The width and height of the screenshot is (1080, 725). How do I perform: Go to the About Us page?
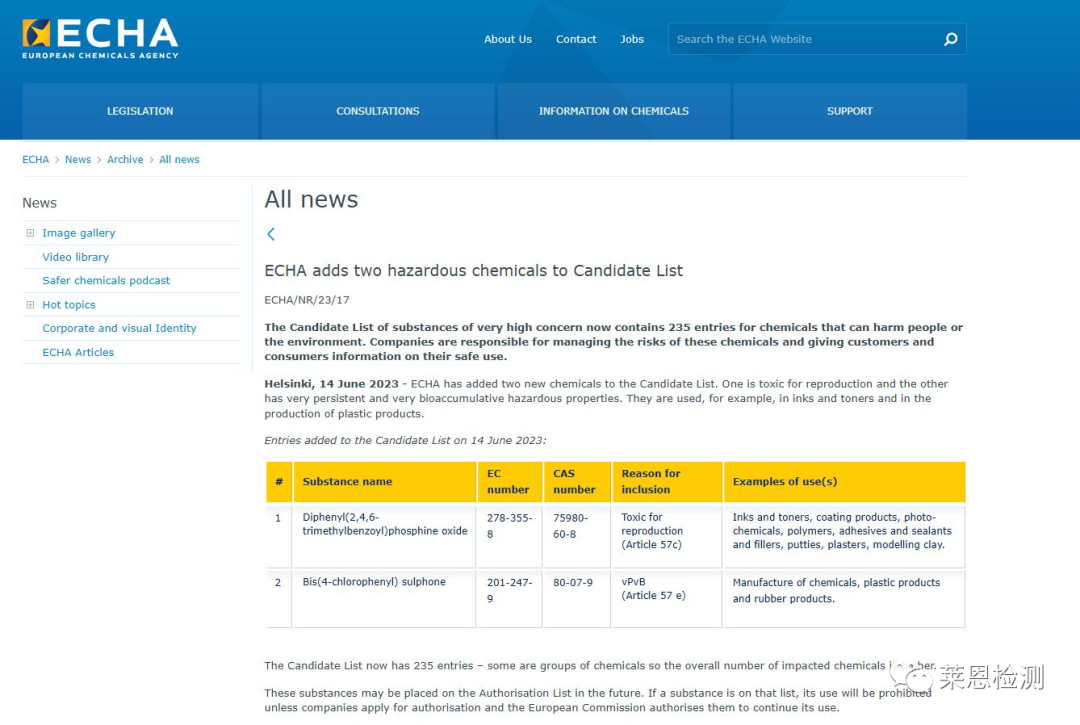pos(507,39)
